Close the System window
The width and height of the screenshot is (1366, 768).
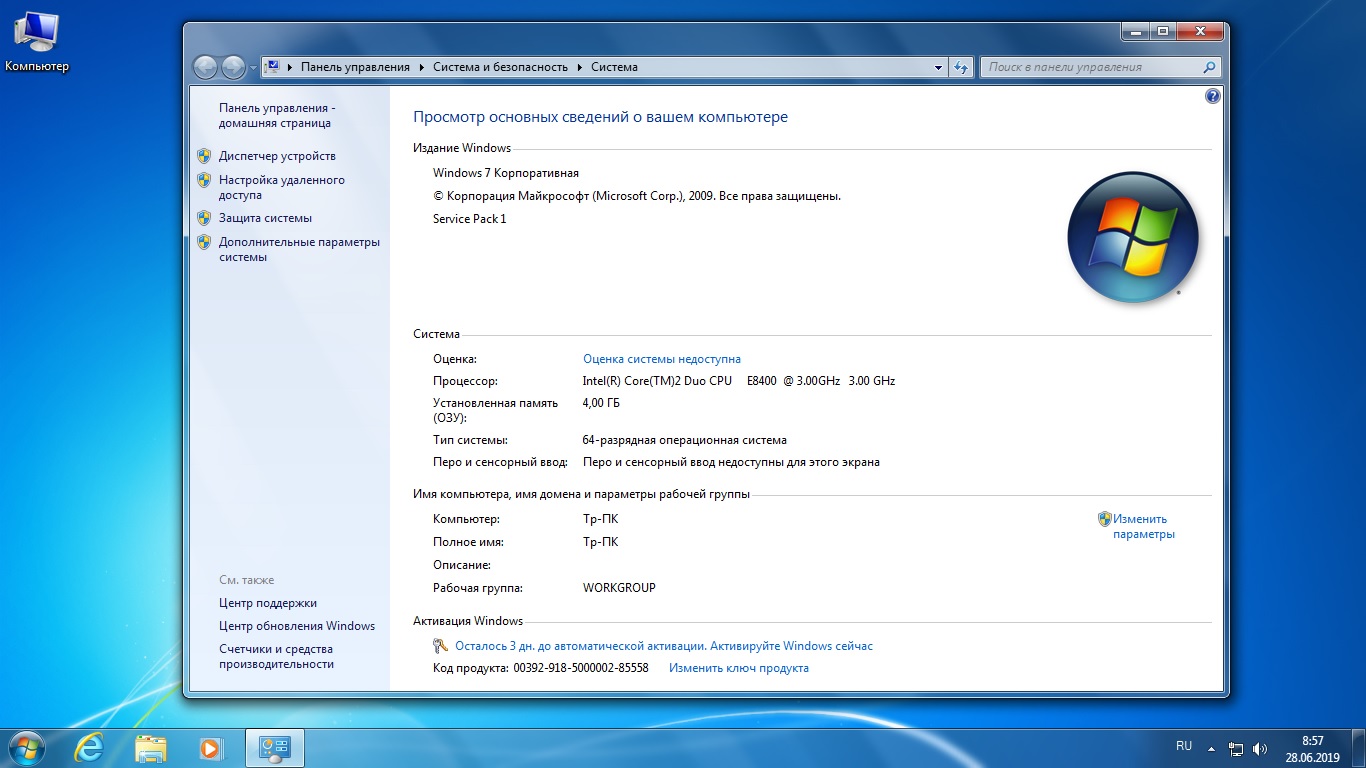point(1199,32)
